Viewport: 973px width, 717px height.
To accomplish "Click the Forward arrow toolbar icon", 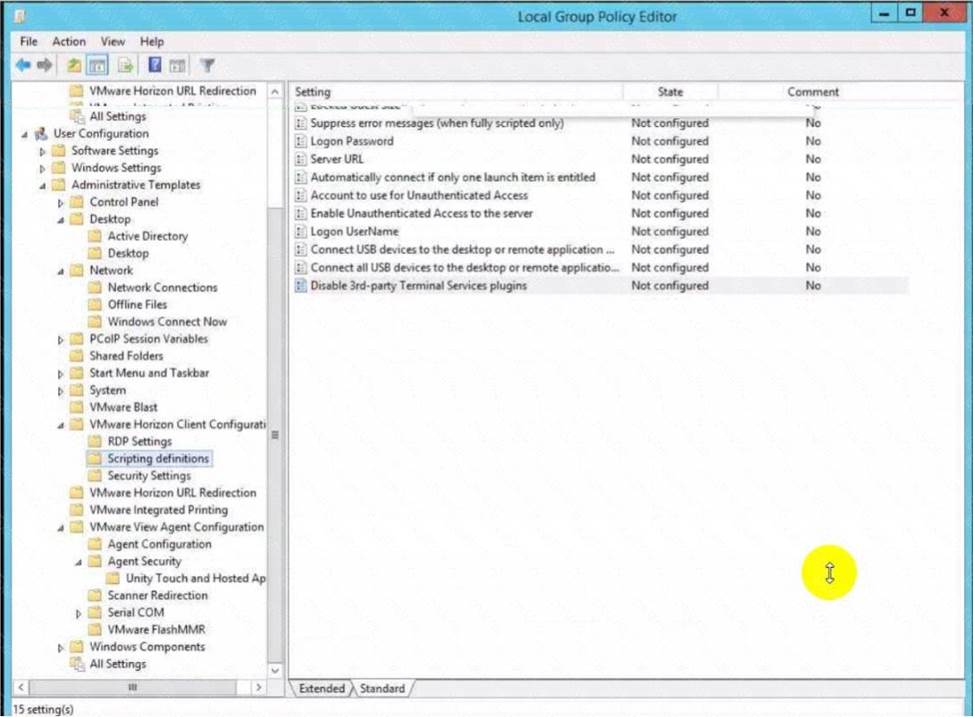I will click(x=45, y=65).
